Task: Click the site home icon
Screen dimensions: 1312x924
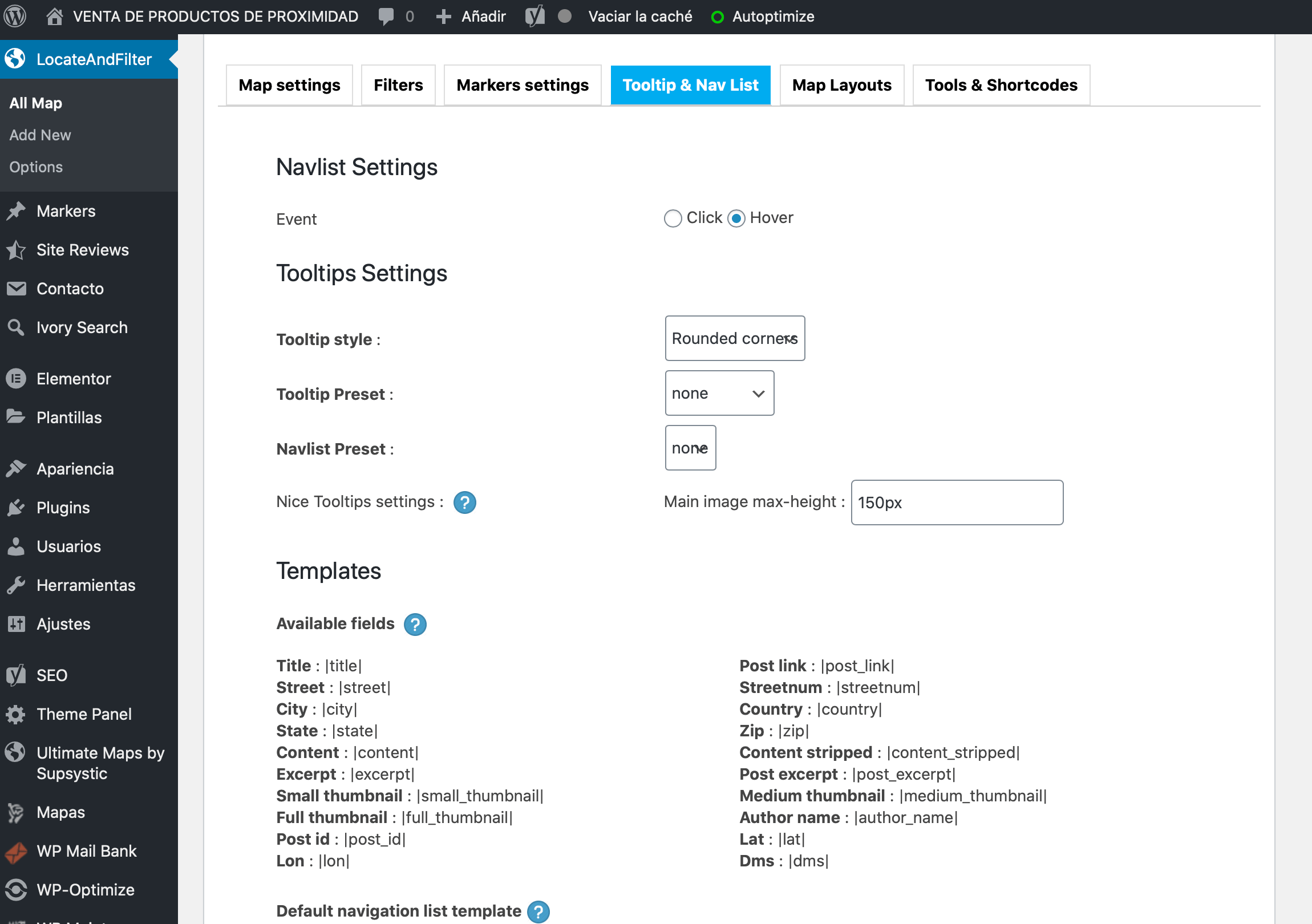Action: 54,16
